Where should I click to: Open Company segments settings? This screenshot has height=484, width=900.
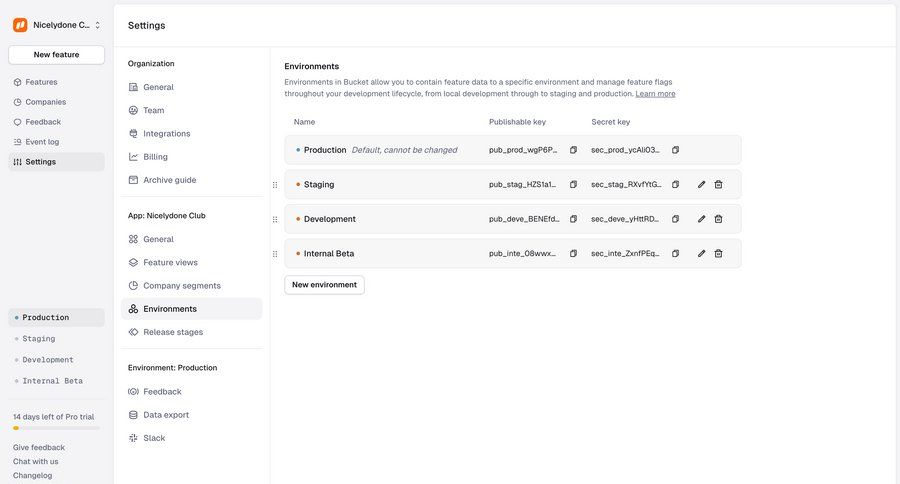click(192, 285)
